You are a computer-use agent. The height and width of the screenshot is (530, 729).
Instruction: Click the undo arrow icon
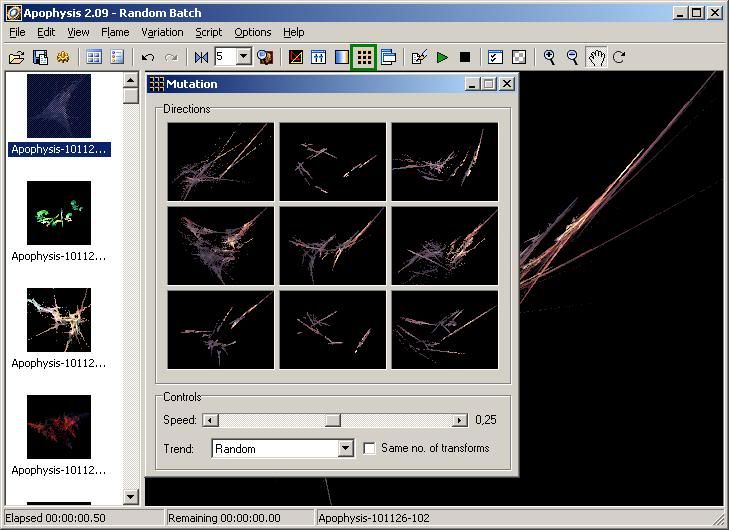tap(148, 57)
